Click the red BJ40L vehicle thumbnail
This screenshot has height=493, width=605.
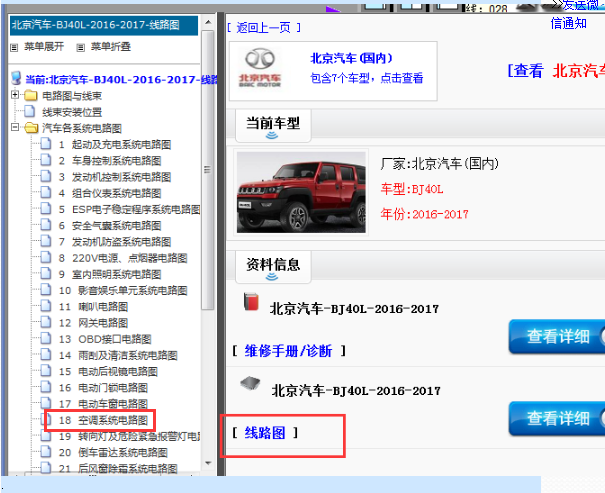click(x=301, y=192)
